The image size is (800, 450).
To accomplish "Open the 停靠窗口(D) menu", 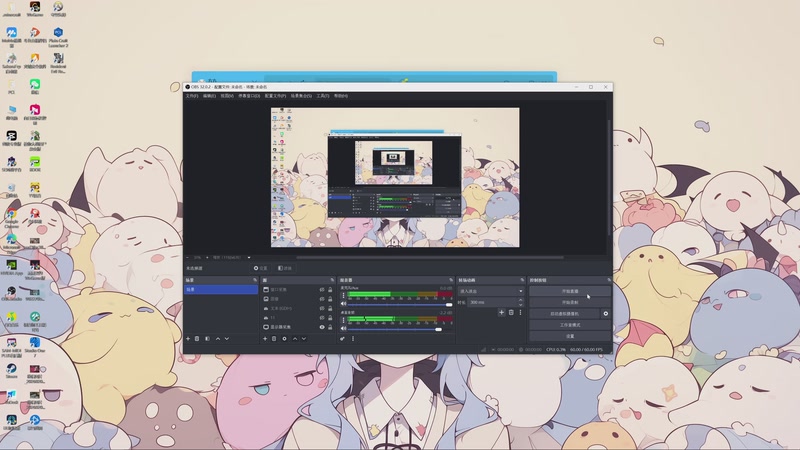I will [249, 96].
